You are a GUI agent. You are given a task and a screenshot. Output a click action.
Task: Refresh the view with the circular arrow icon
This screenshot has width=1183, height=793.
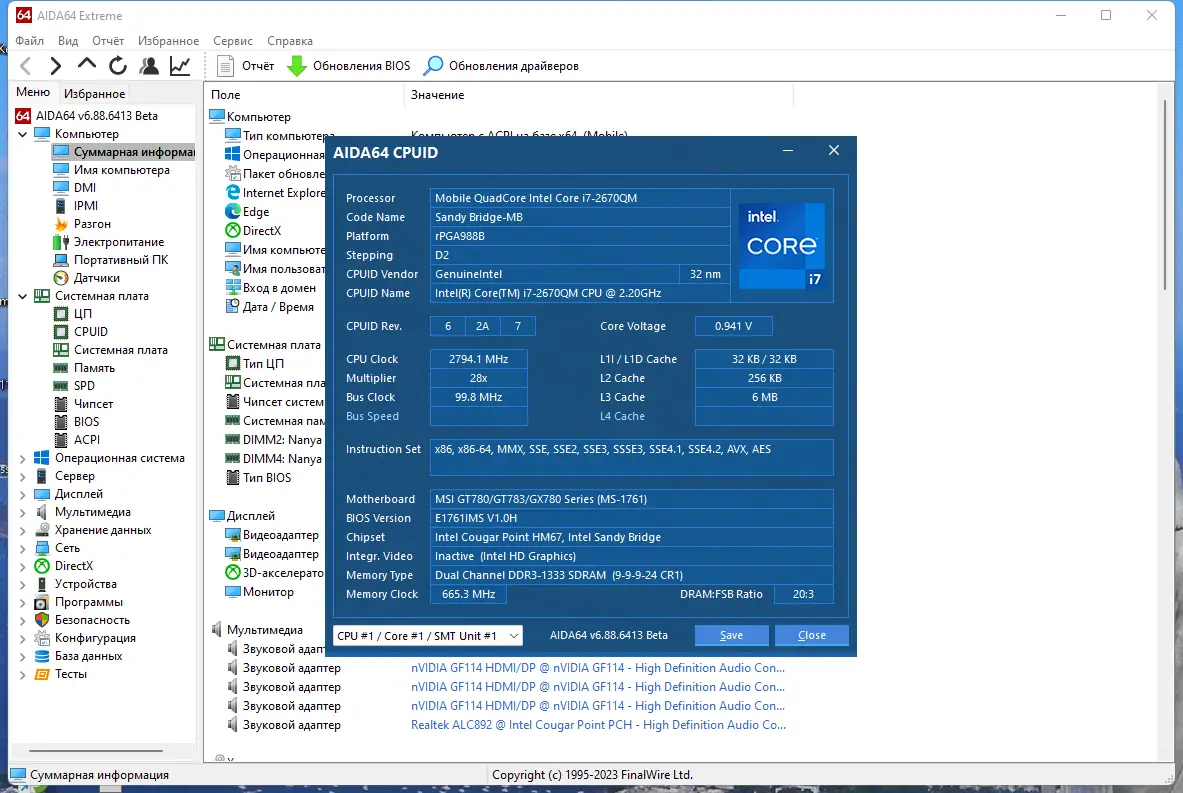[118, 66]
